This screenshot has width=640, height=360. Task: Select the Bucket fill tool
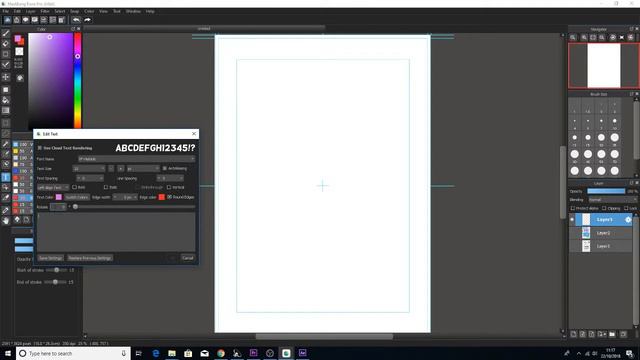coord(6,100)
